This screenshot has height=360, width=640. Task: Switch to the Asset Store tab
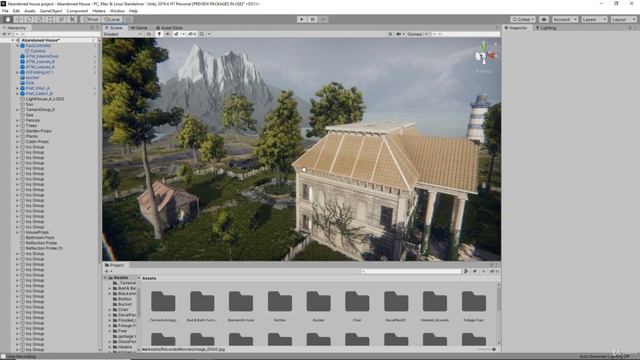[x=169, y=28]
